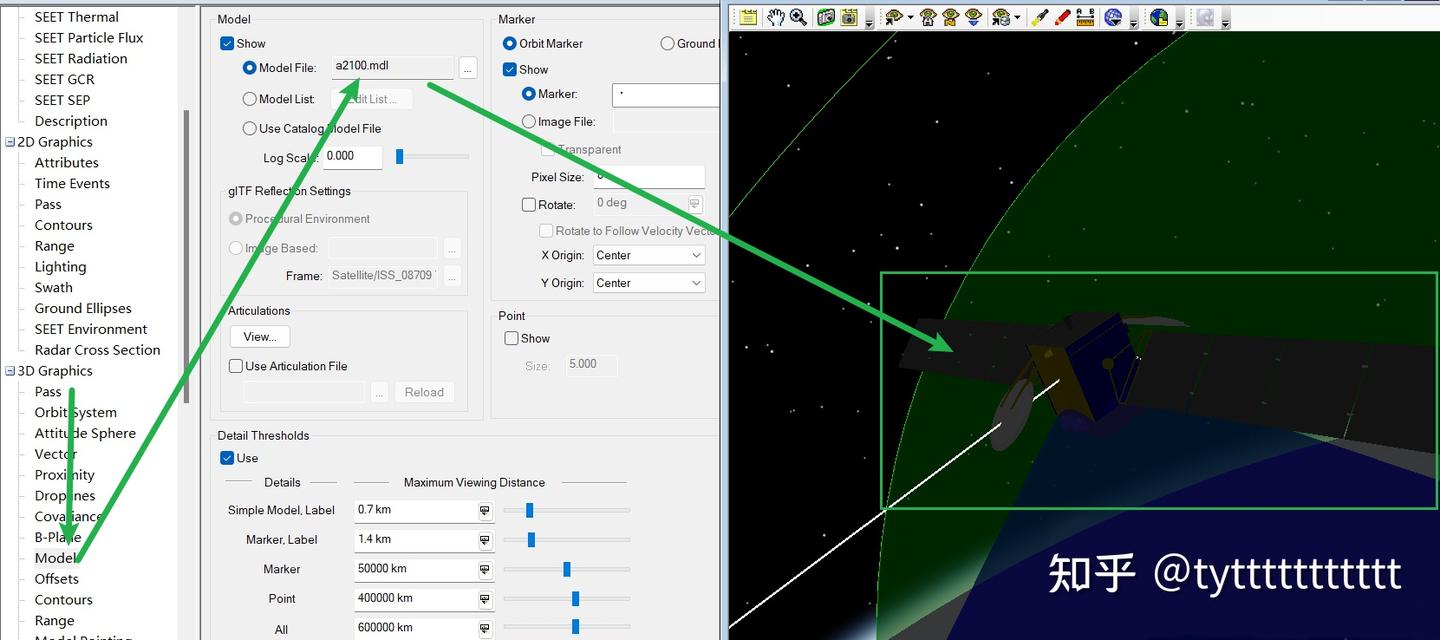Collapse the 3D Graphics tree node
The height and width of the screenshot is (640, 1440).
pos(10,371)
